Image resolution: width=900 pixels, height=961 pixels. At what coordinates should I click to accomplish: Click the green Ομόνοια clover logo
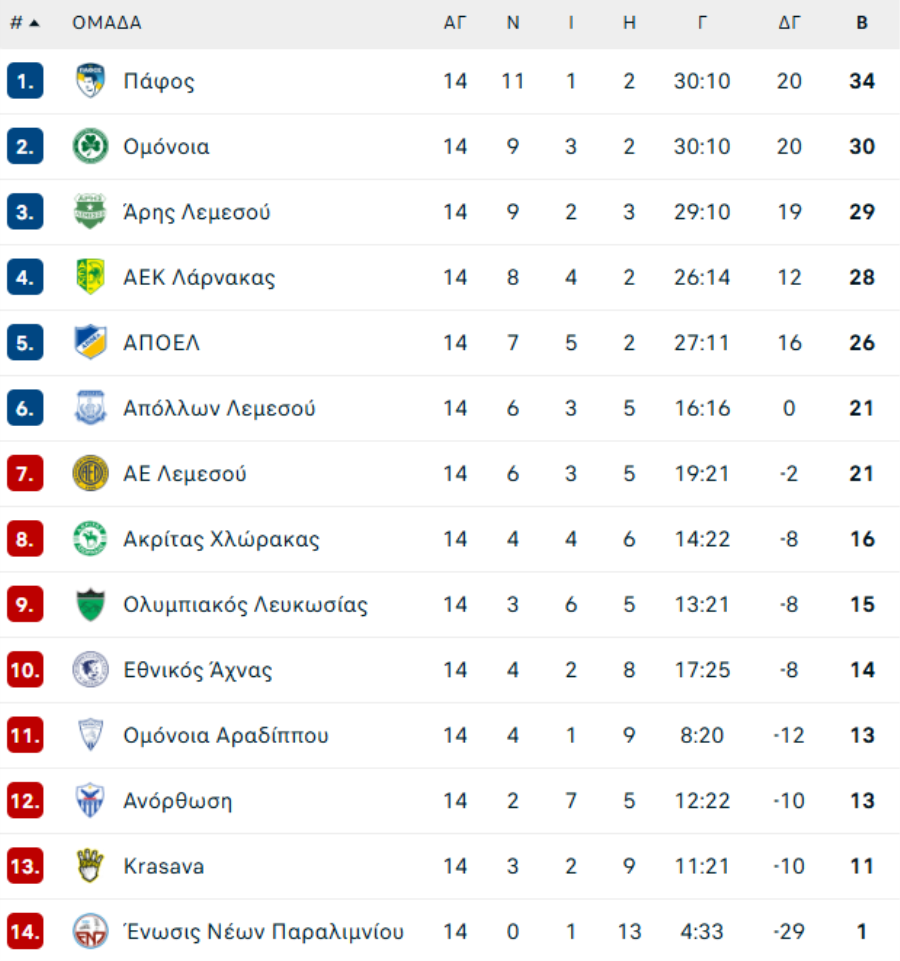[x=91, y=147]
